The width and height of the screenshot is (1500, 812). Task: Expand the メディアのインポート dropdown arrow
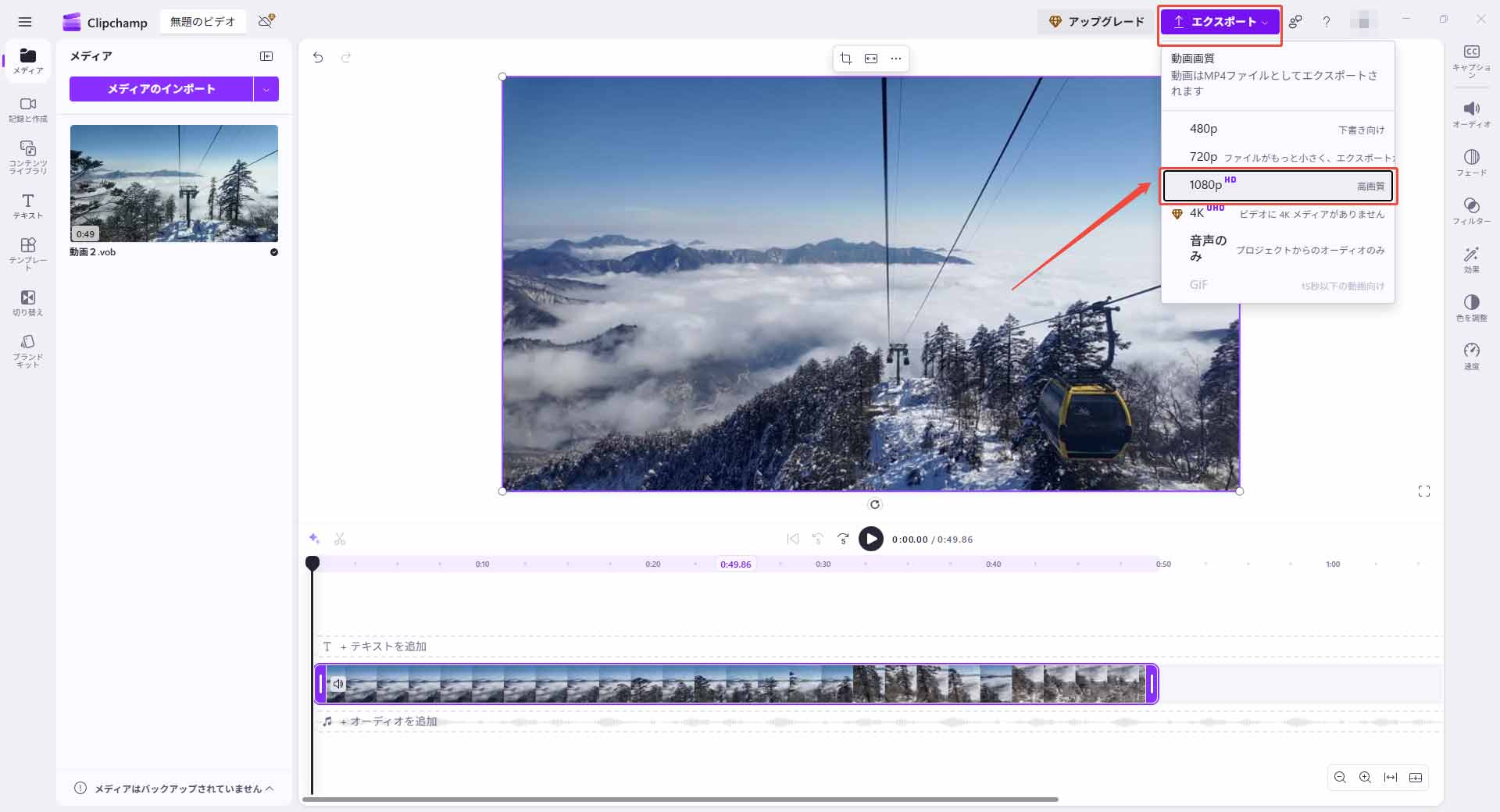[267, 89]
